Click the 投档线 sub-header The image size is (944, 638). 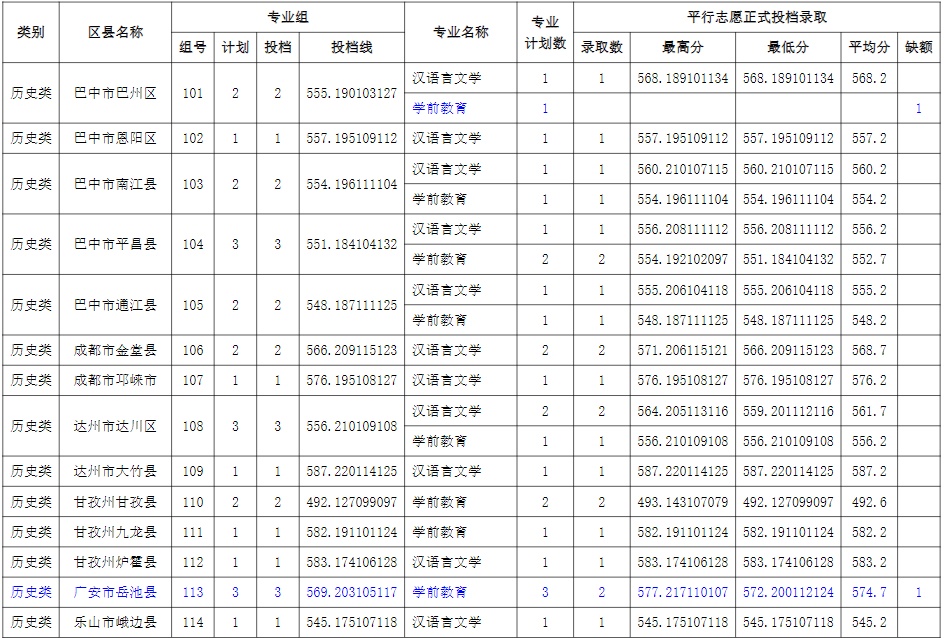pos(352,47)
